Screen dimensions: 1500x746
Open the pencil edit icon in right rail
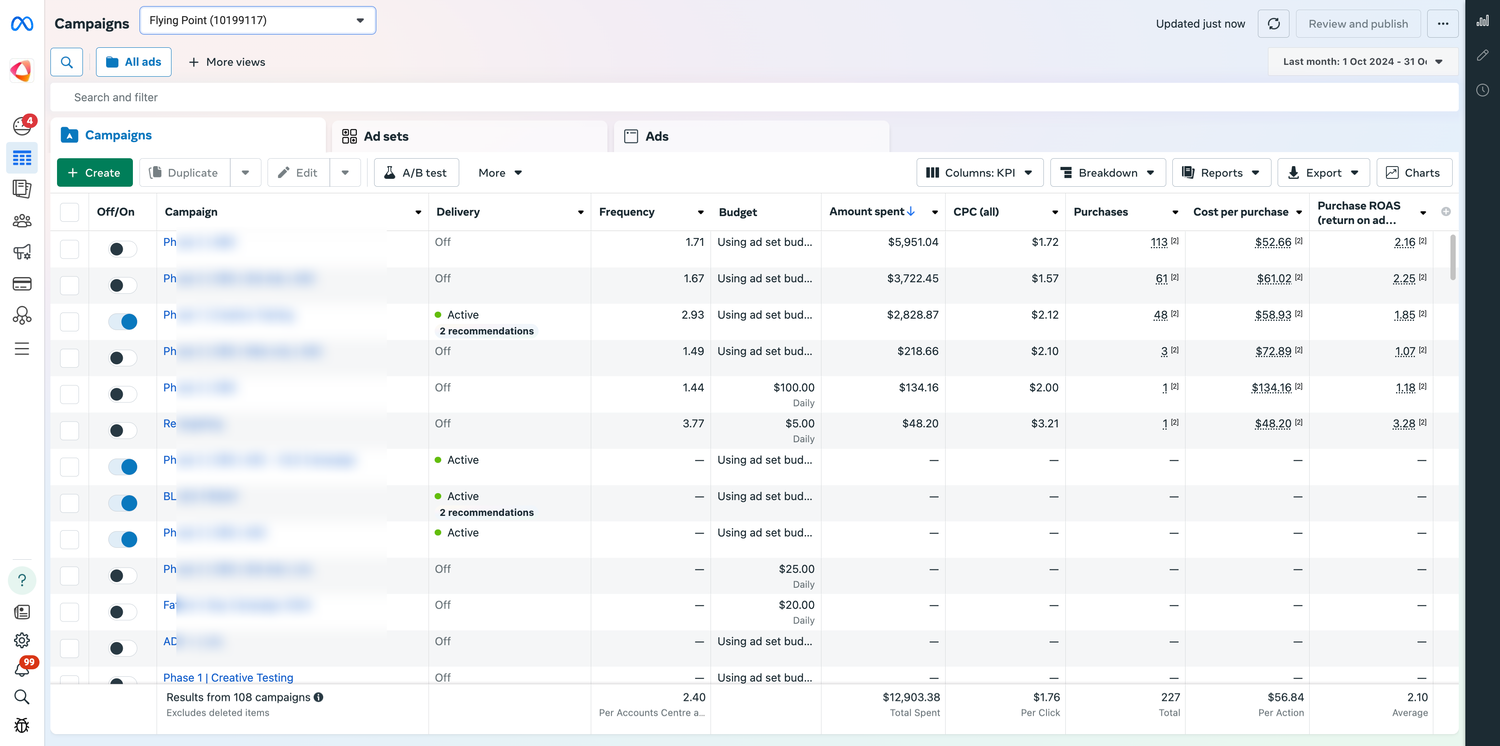point(1483,55)
